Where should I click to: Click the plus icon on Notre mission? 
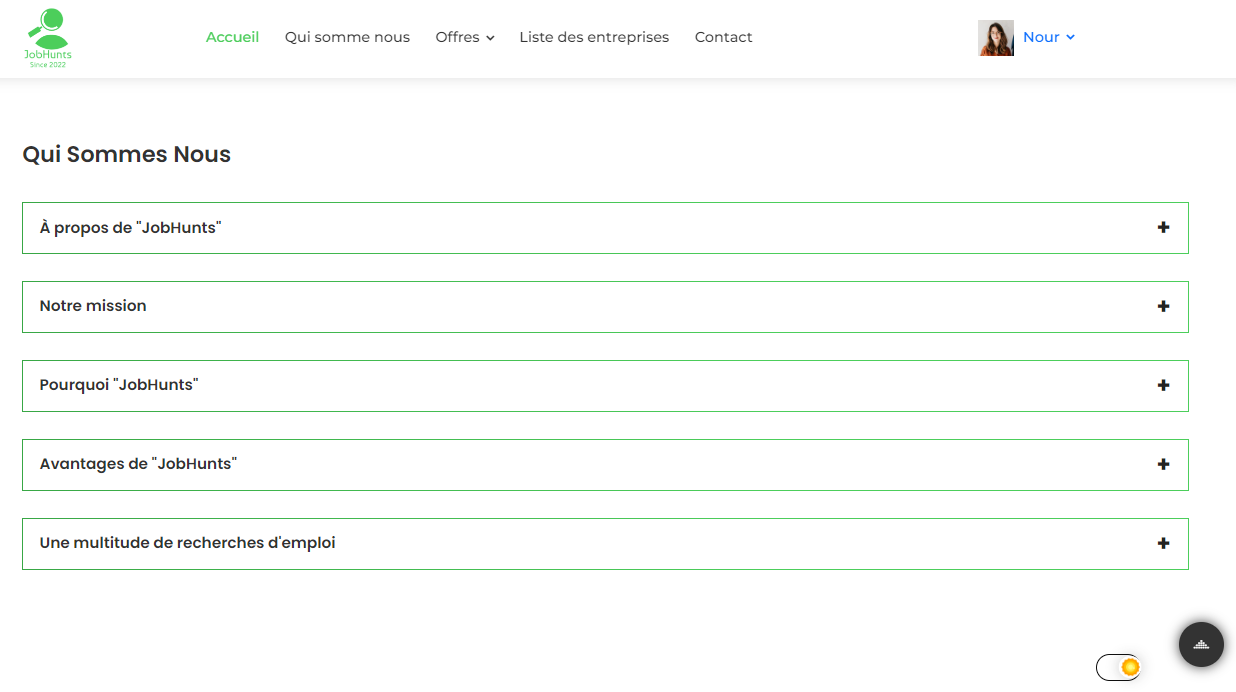[x=1163, y=307]
